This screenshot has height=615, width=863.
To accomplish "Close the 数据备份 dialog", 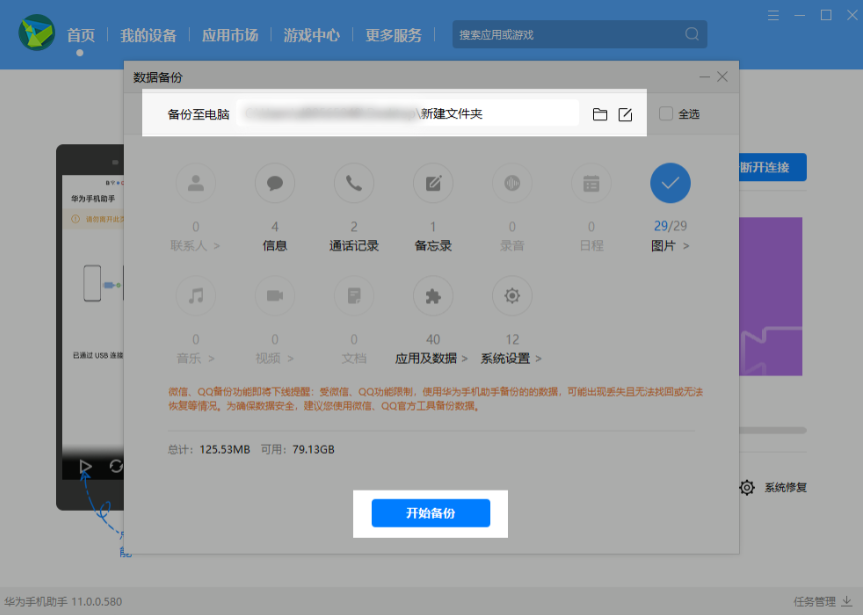I will pos(722,77).
